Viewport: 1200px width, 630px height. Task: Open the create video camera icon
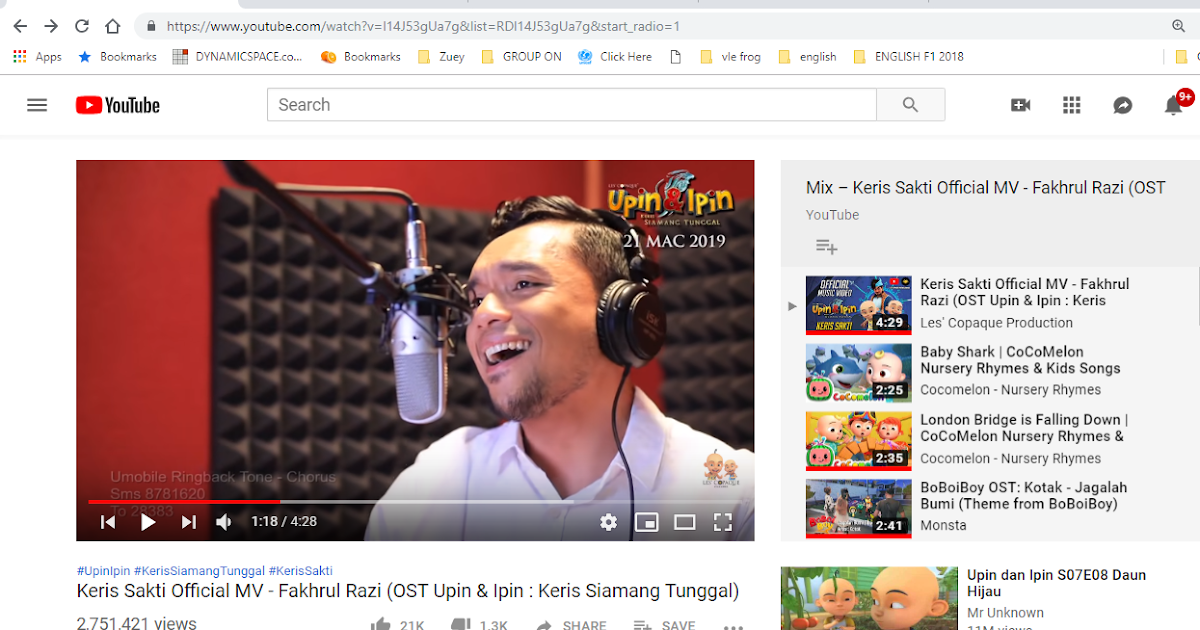[1021, 105]
